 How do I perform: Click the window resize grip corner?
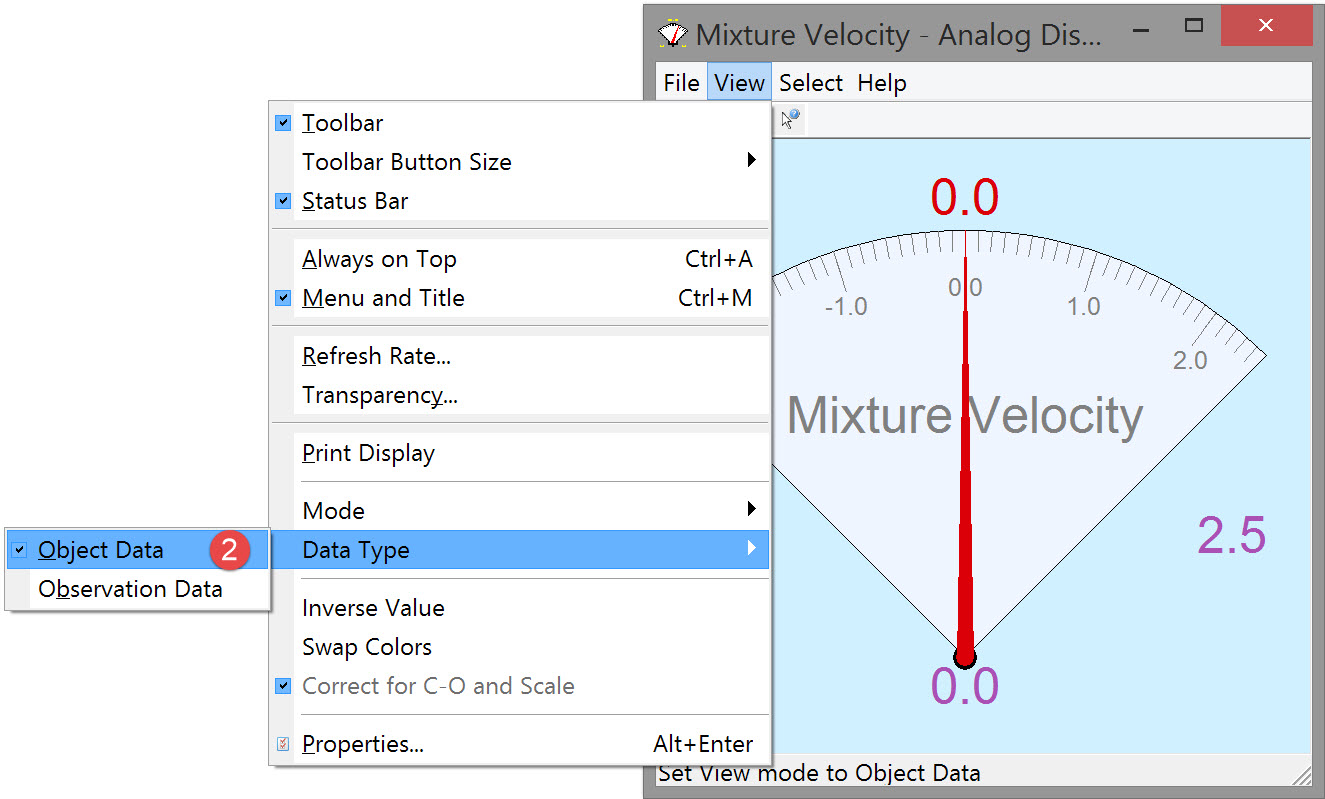click(x=1302, y=776)
